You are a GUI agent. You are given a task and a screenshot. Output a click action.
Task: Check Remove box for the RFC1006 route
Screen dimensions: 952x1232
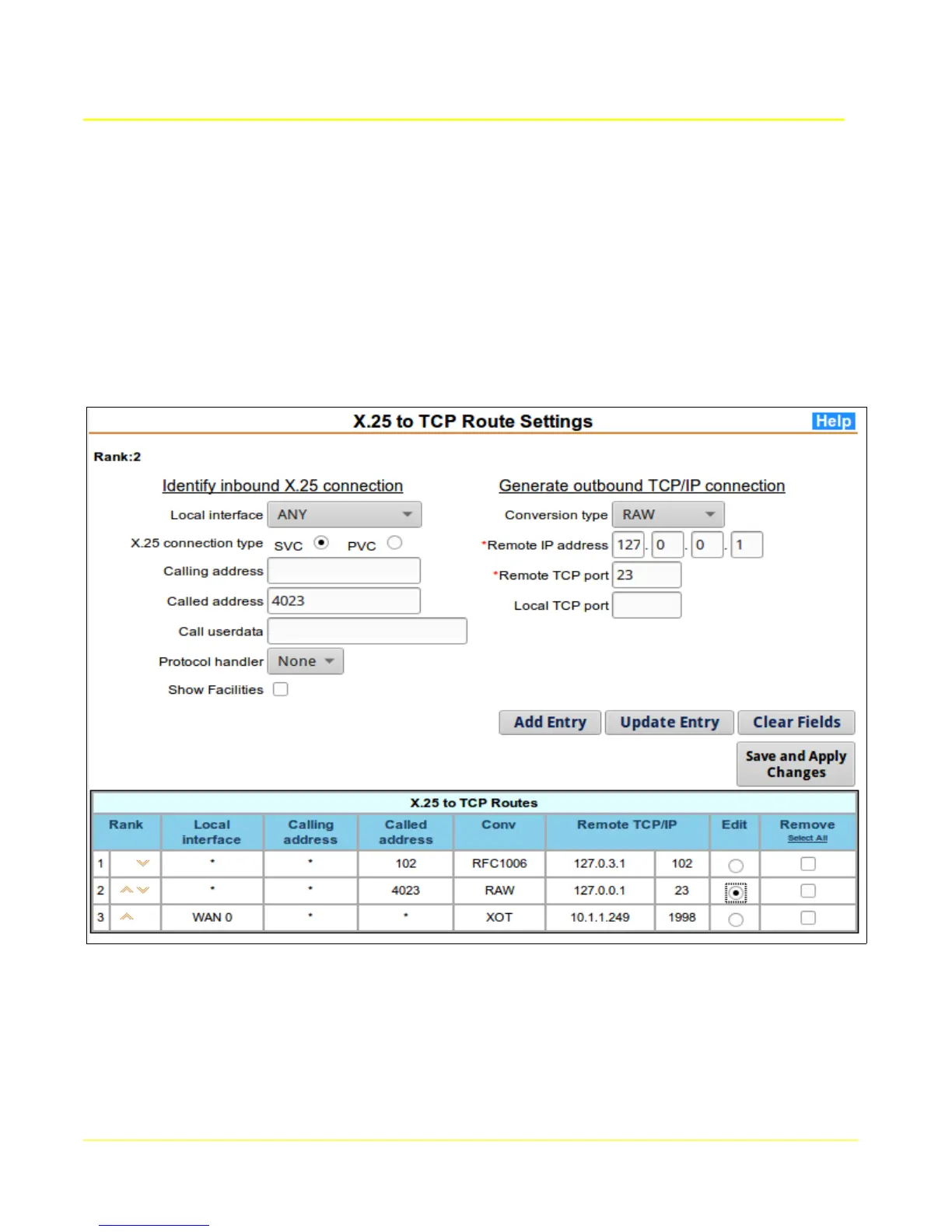click(808, 863)
